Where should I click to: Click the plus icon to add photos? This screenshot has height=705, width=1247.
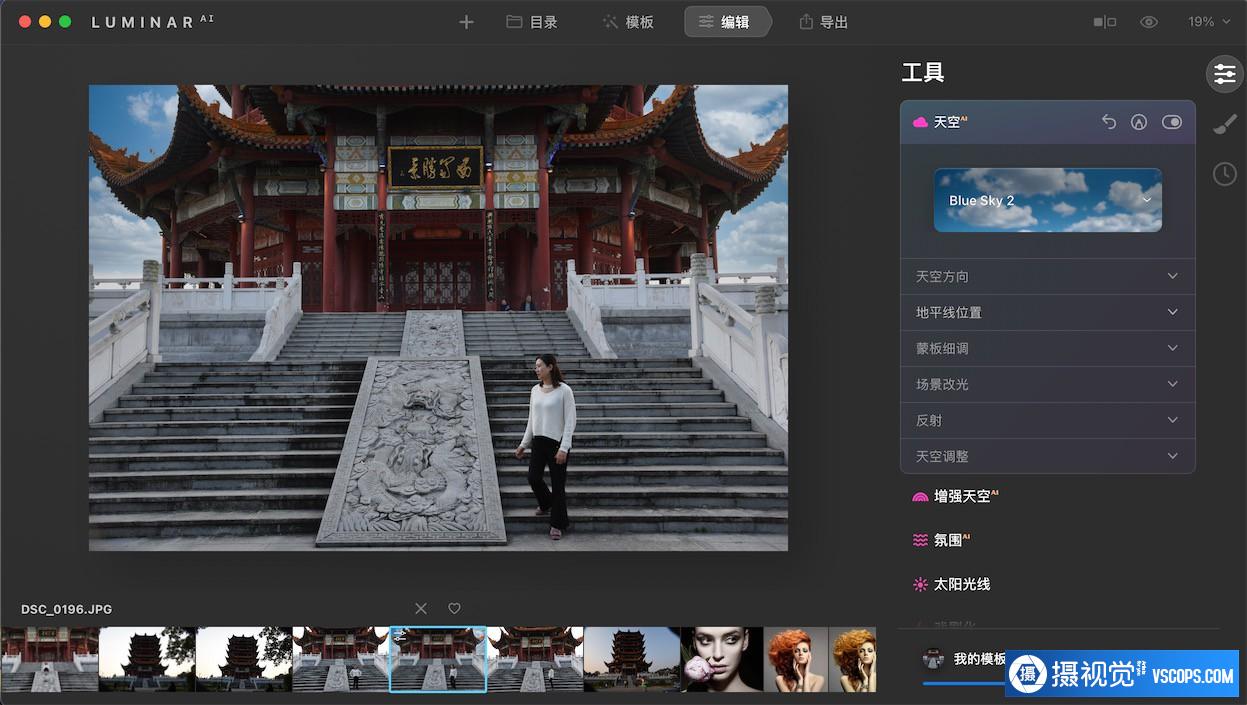[466, 22]
